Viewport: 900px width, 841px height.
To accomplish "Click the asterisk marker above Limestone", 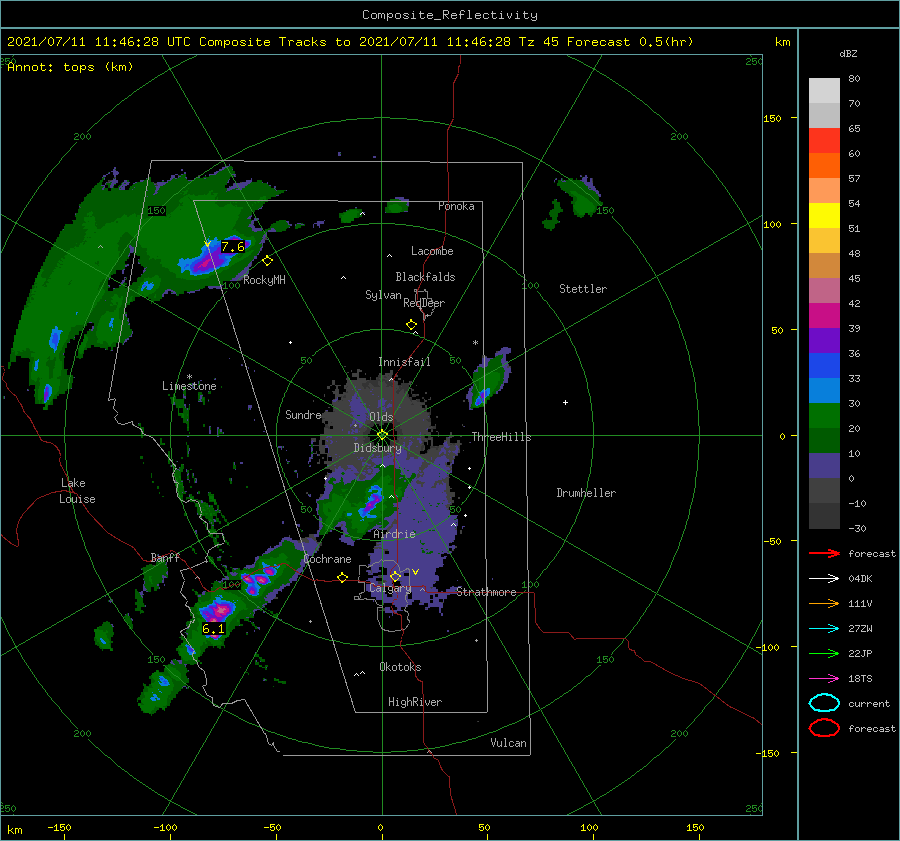I will 189,377.
